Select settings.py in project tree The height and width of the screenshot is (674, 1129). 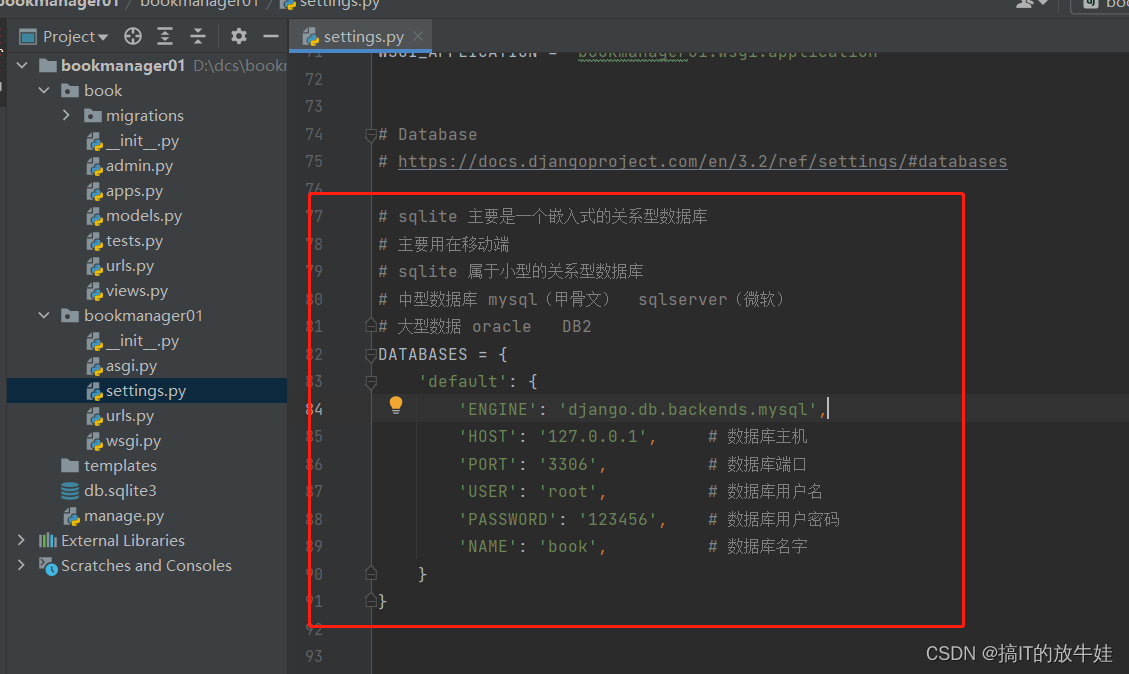pyautogui.click(x=145, y=391)
